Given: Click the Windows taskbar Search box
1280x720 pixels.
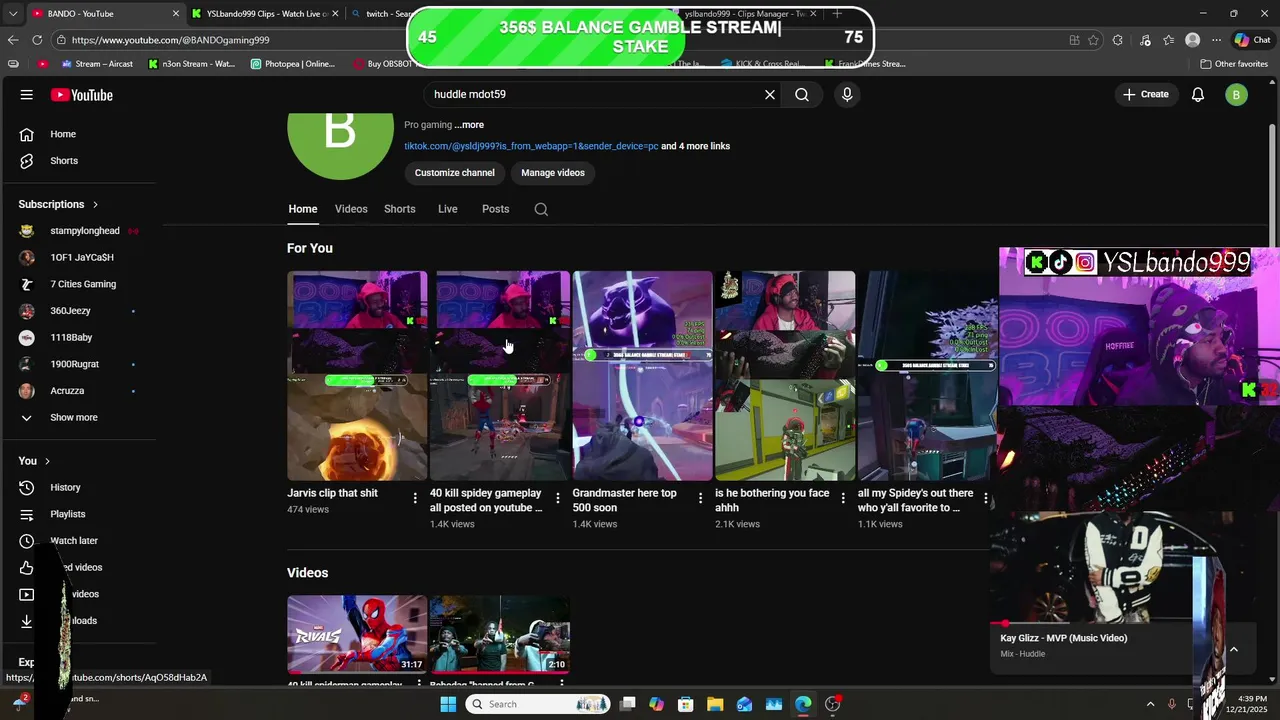Looking at the screenshot, I should 538,704.
